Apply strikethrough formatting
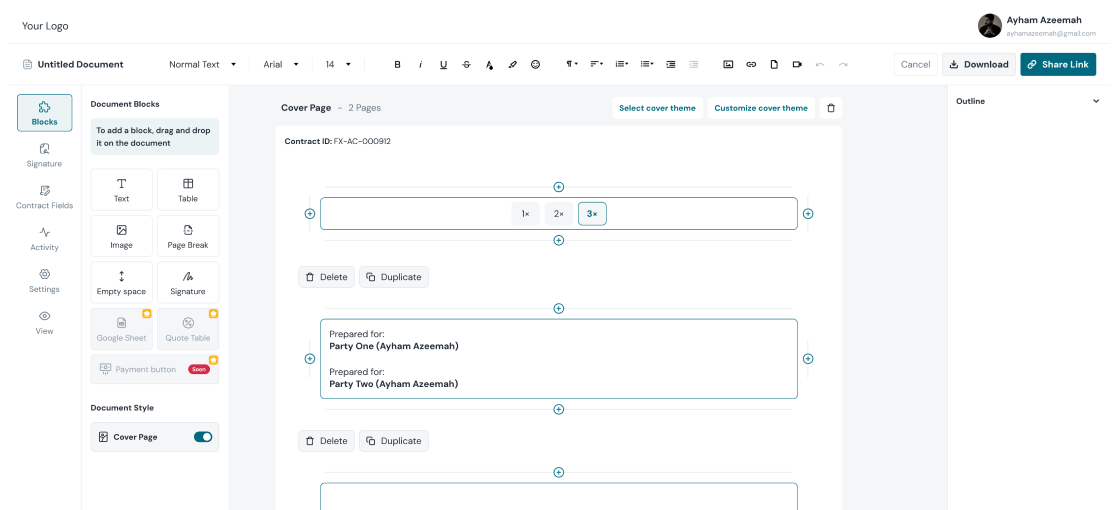Viewport: 1118px width, 510px height. tap(466, 64)
